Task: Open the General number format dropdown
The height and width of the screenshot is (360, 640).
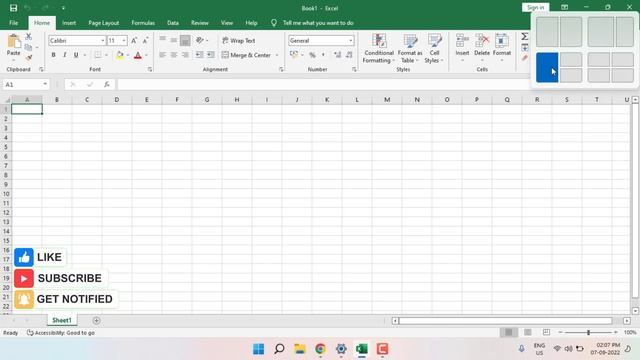Action: (351, 40)
